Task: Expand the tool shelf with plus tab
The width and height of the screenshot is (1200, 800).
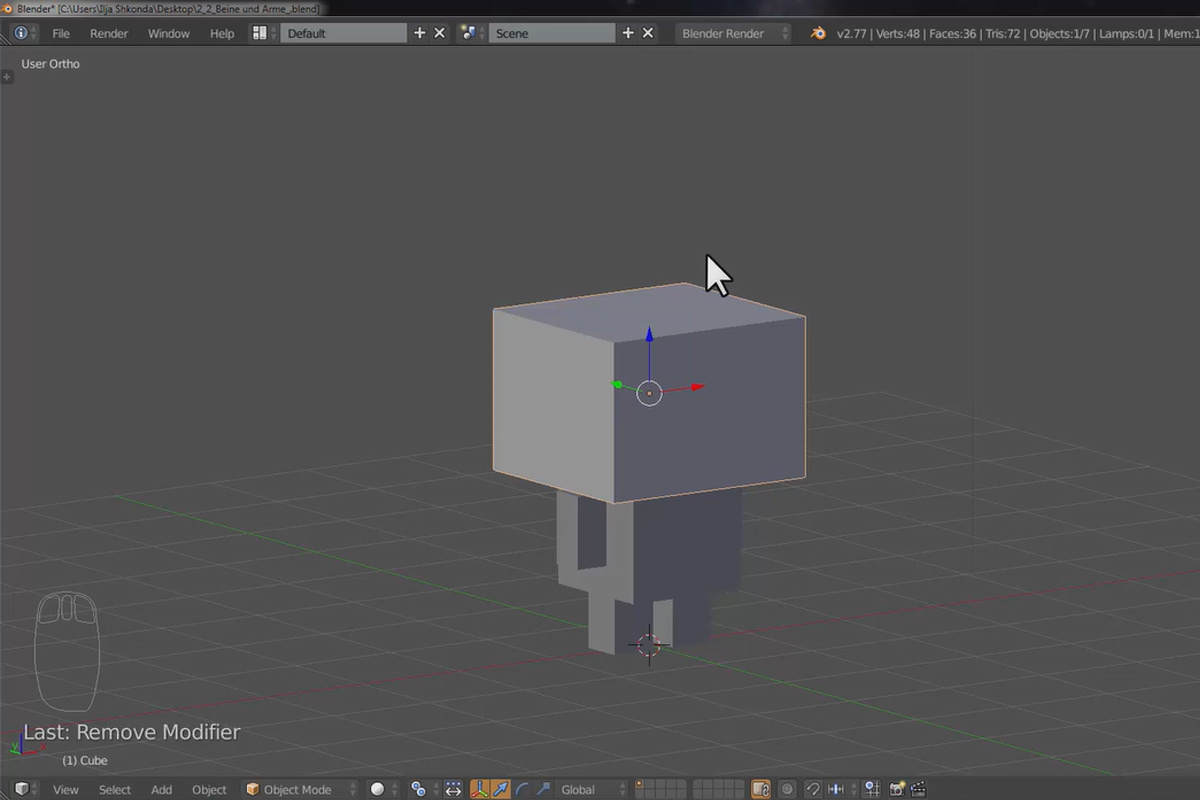Action: coord(7,76)
